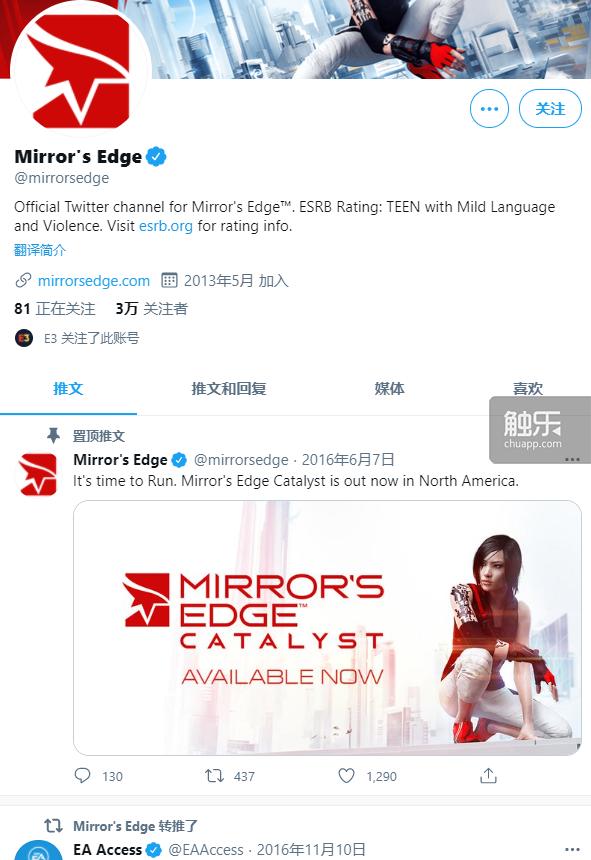Open the Mirror's Edge profile avatar

point(81,68)
